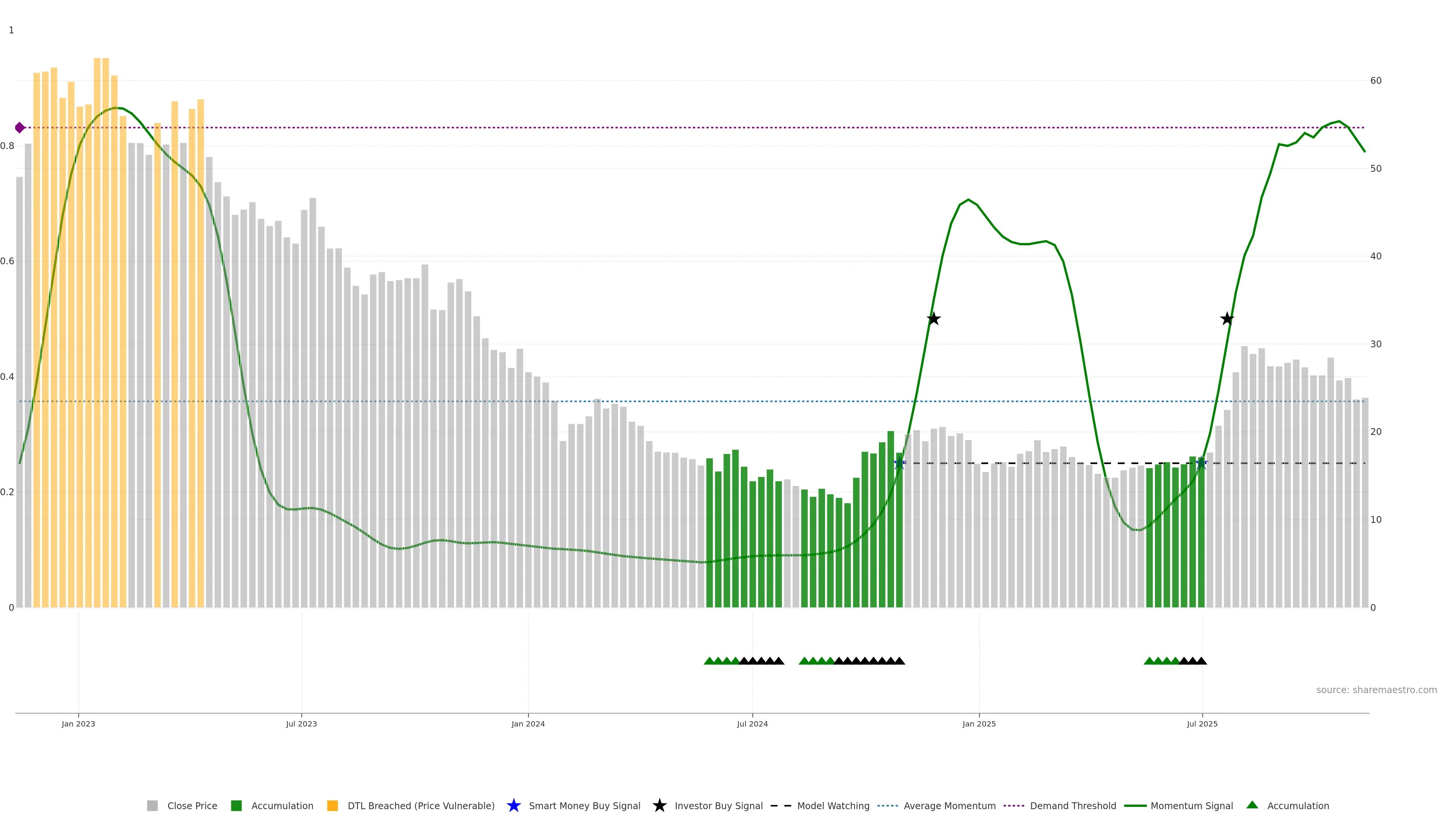The width and height of the screenshot is (1456, 819).
Task: Click the first black Investor Buy Signal star
Action: (934, 319)
